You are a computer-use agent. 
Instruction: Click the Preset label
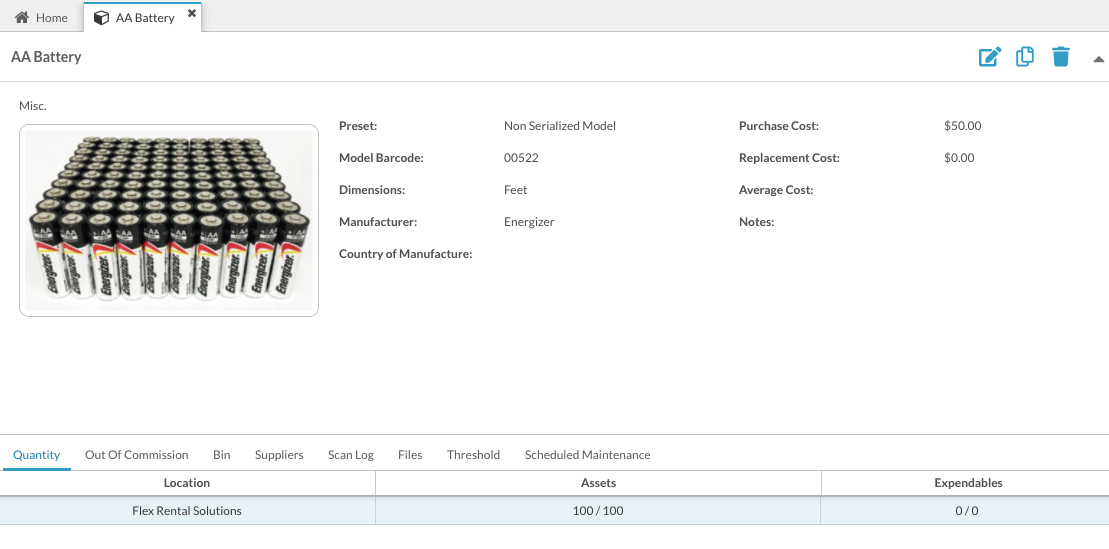[358, 126]
